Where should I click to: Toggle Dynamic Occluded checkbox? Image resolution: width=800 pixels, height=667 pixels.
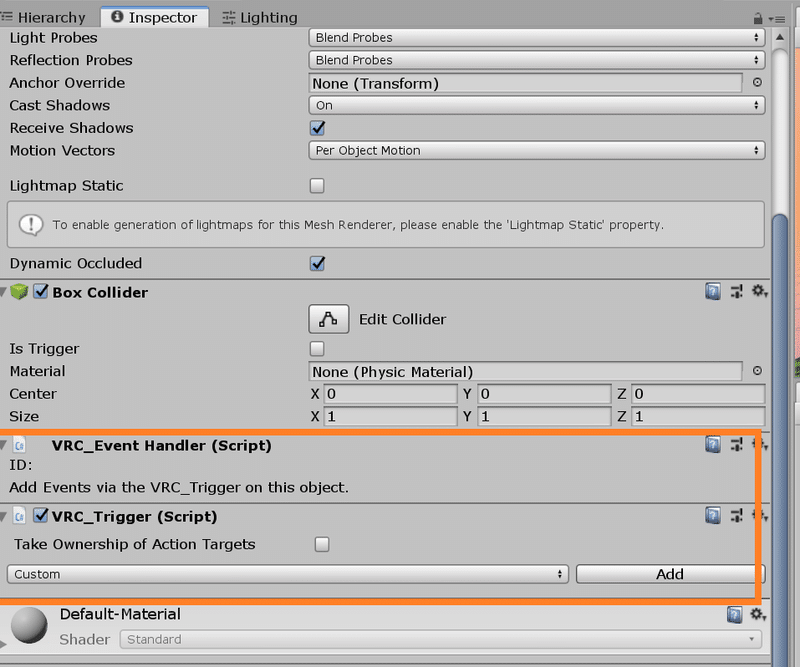tap(317, 263)
